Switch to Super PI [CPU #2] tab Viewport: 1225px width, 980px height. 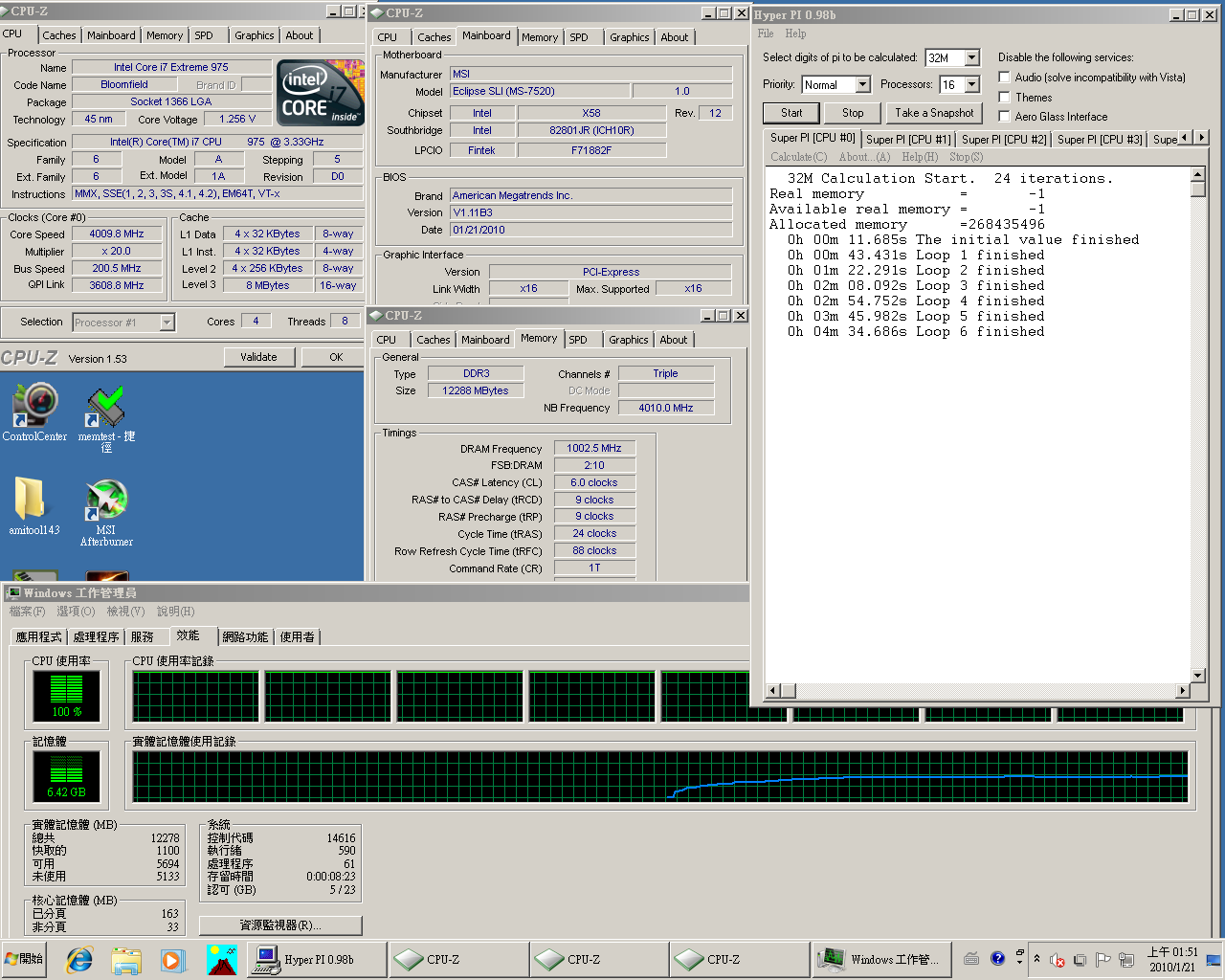pos(1004,139)
